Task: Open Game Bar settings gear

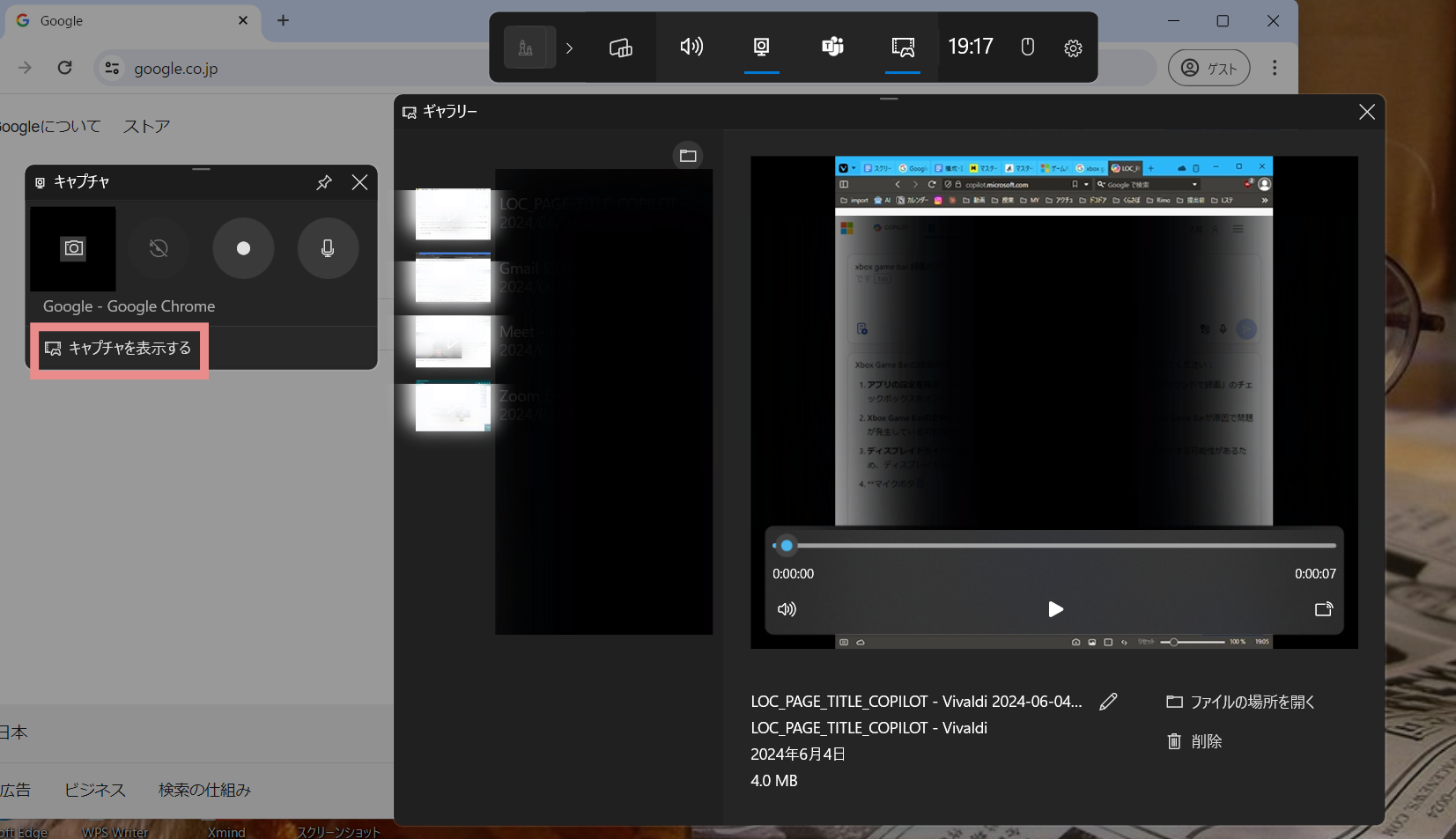Action: coord(1073,48)
